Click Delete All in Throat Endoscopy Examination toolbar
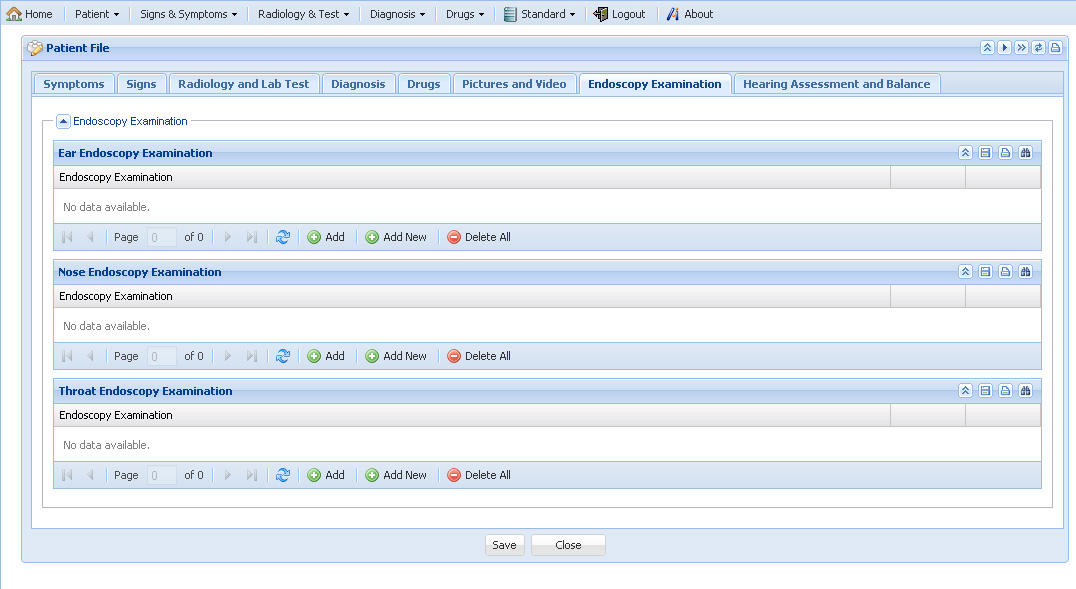 click(479, 475)
